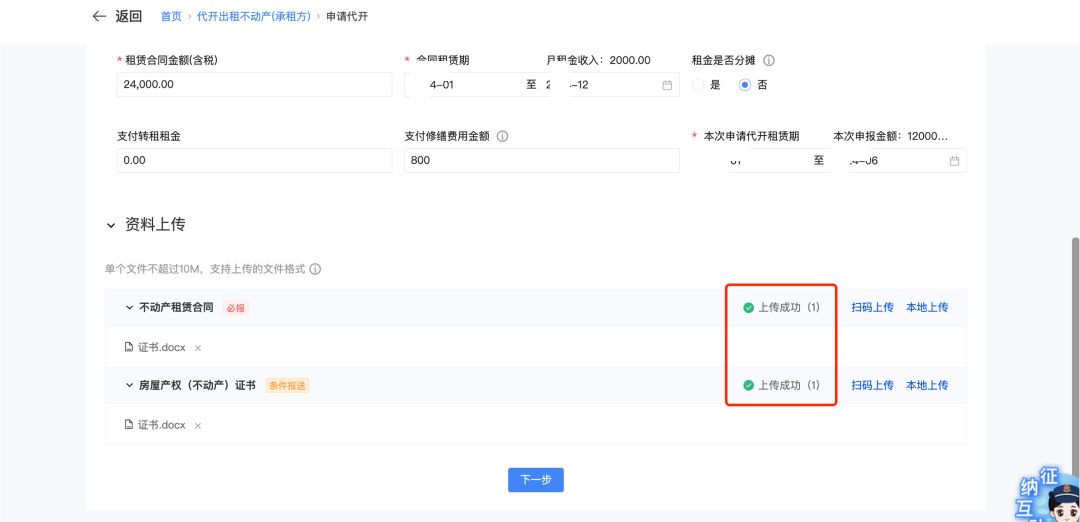The image size is (1080, 522).
Task: Click the 支付转租租金 input field
Action: point(255,160)
